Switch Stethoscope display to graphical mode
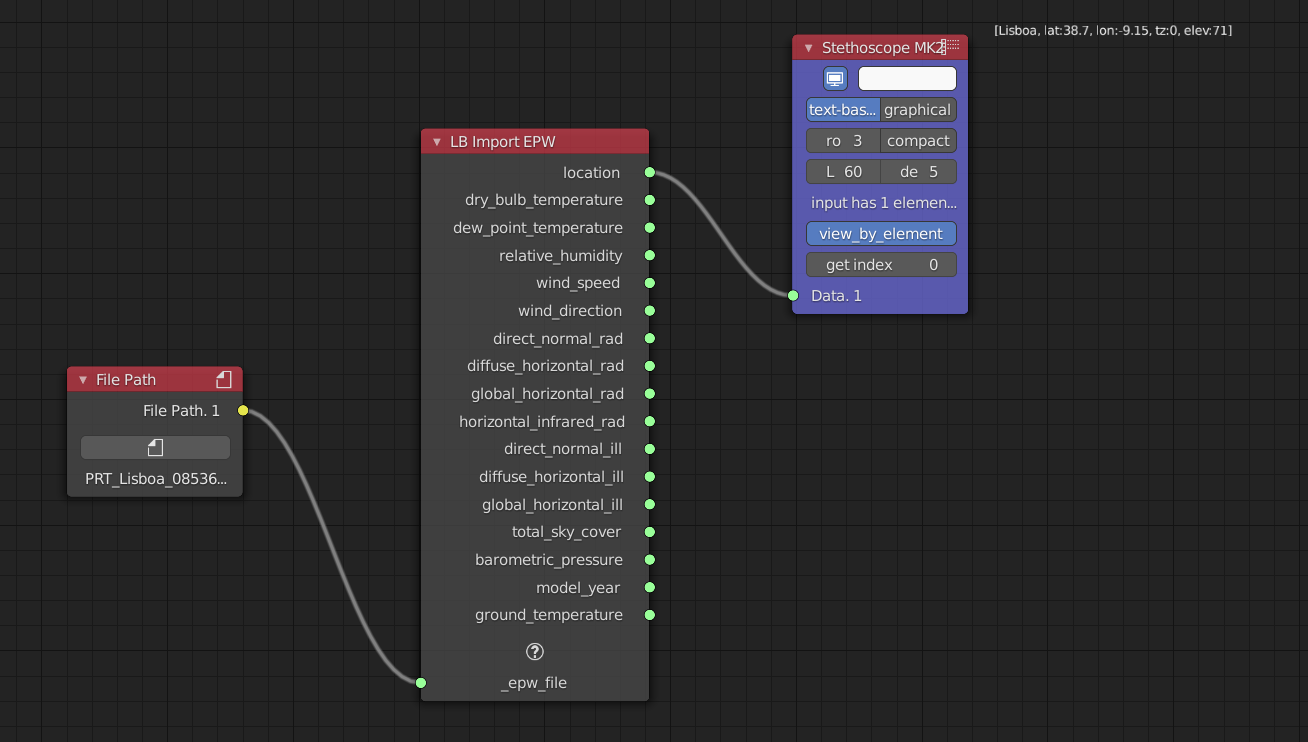This screenshot has width=1308, height=742. 918,109
